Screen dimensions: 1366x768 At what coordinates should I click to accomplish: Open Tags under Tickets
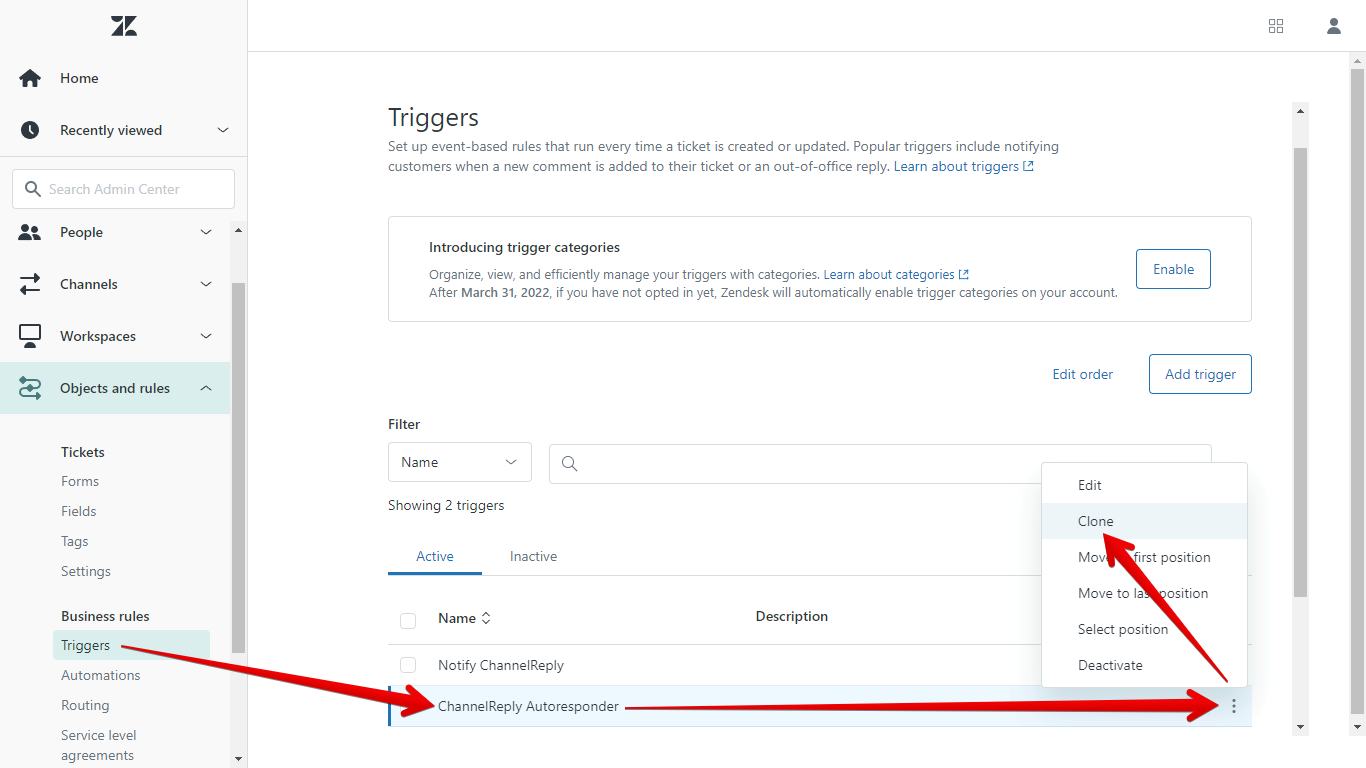click(75, 541)
